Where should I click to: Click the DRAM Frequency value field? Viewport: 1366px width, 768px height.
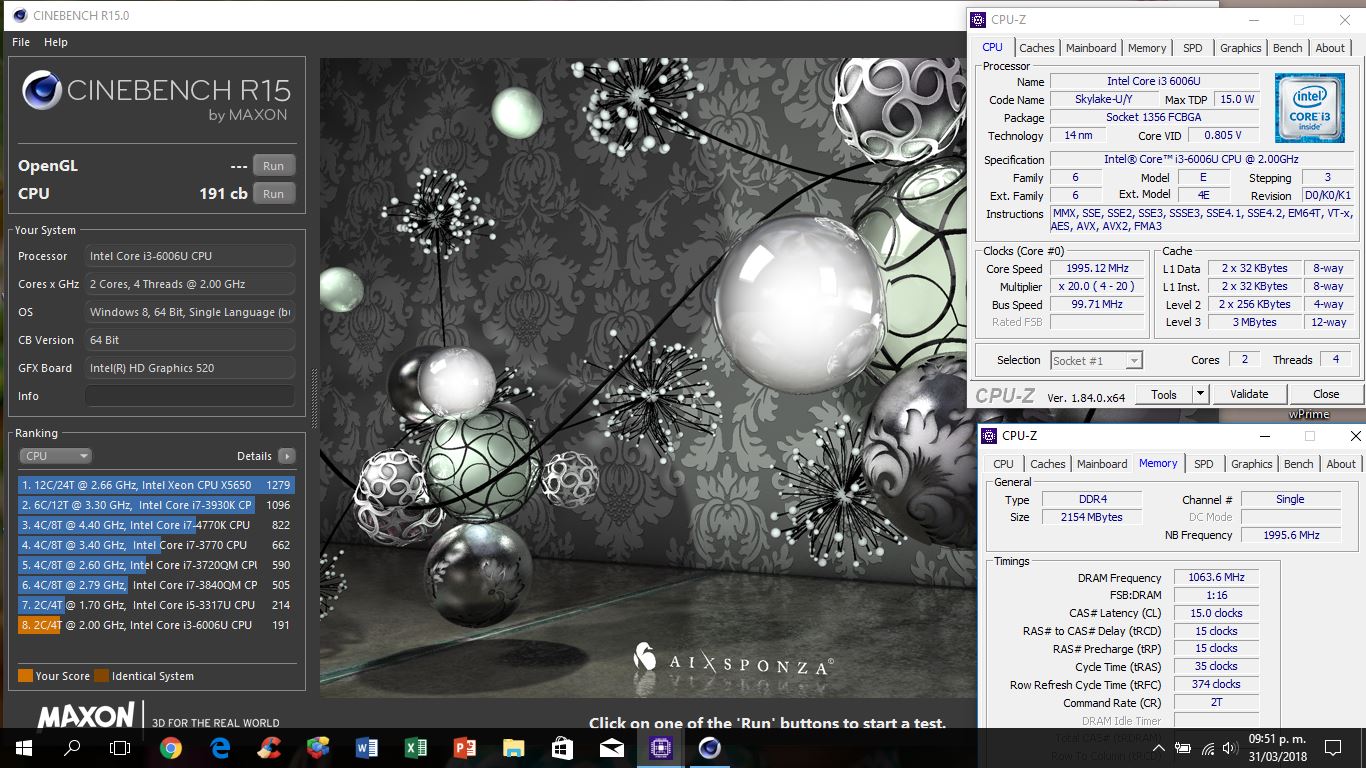(1216, 578)
